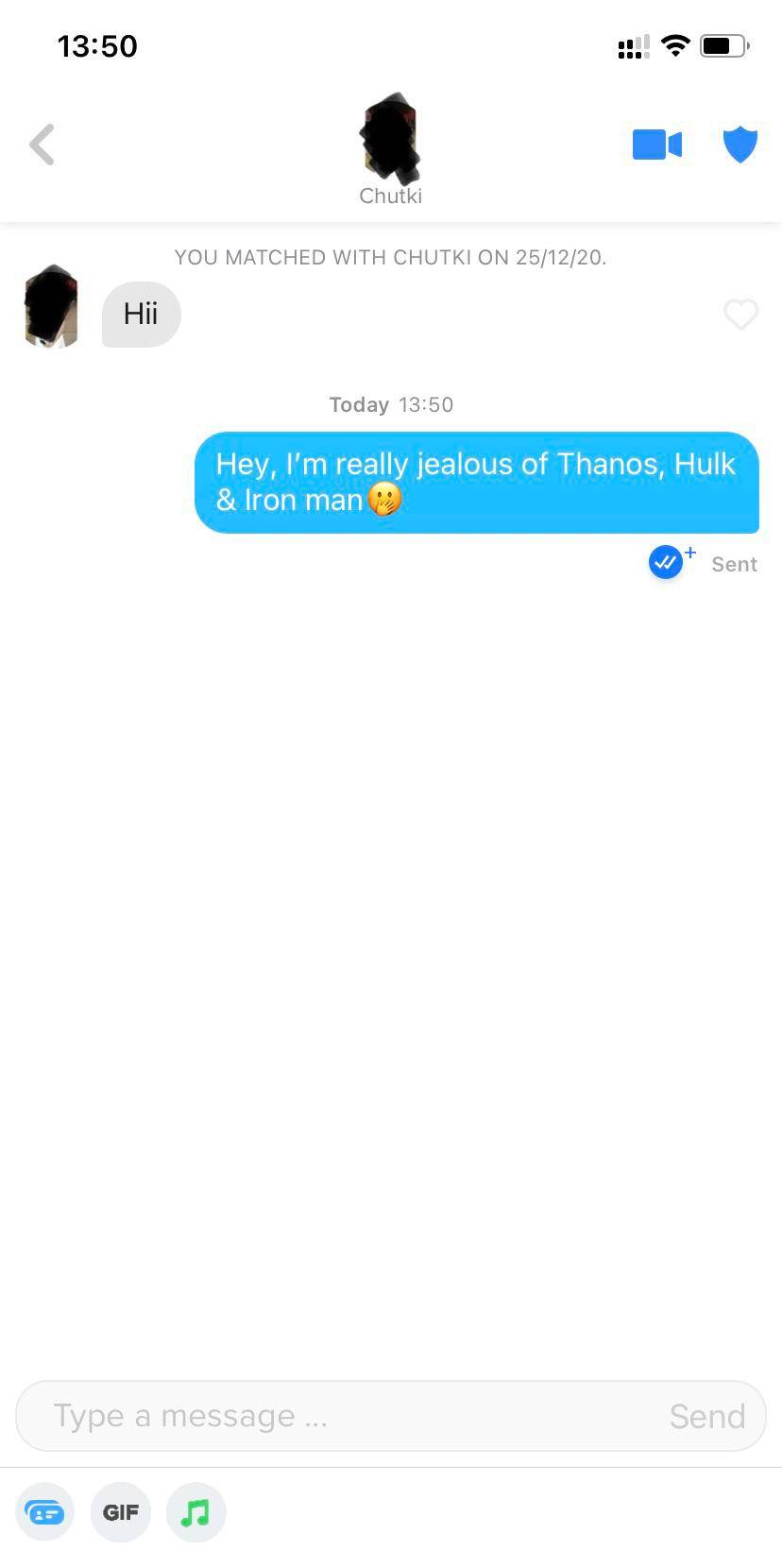Tap the Chutki name label

[x=390, y=196]
